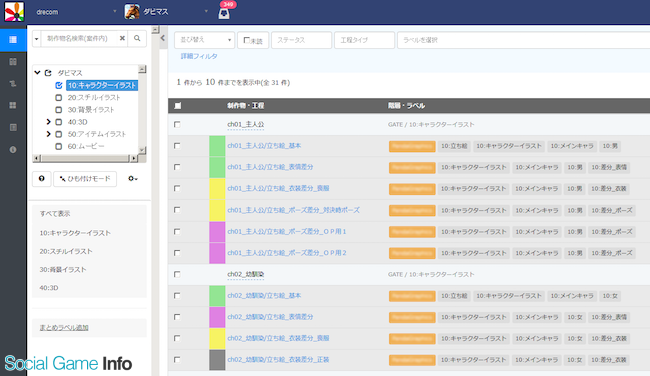Click the ひも付けモード button
The width and height of the screenshot is (650, 376).
85,179
